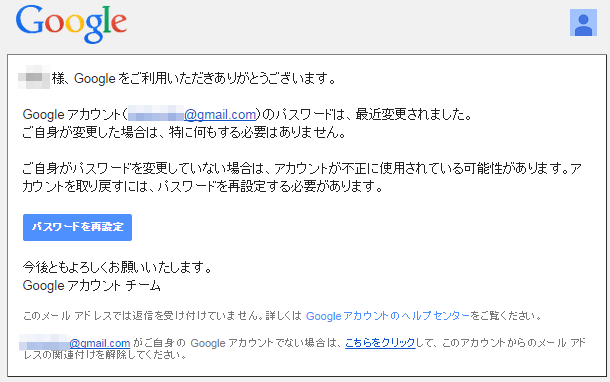The image size is (610, 382).
Task: Click the greeting line ending with ありがとうございます
Action: pyautogui.click(x=194, y=79)
